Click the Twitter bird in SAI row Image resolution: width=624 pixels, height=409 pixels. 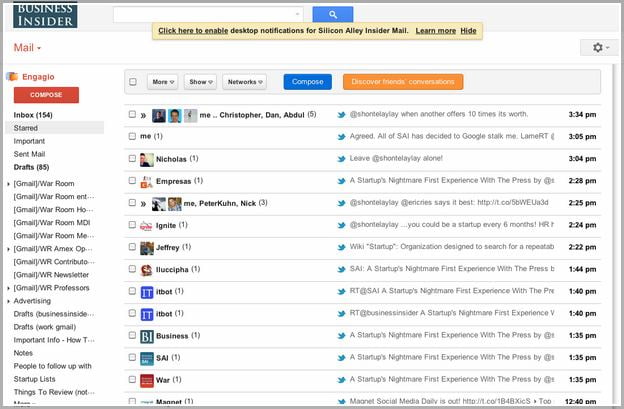(x=341, y=358)
